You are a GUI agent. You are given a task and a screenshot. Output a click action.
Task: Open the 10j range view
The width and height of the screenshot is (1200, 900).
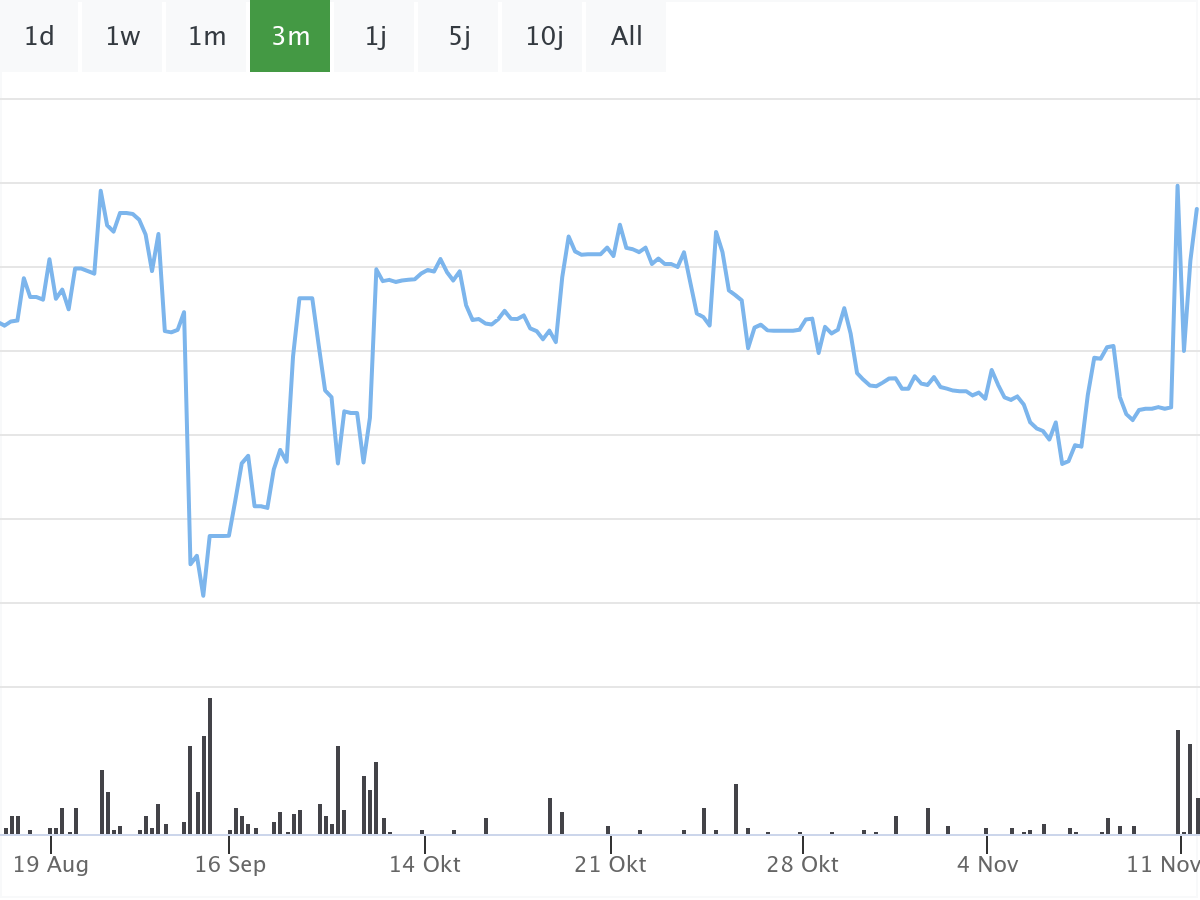tap(544, 37)
